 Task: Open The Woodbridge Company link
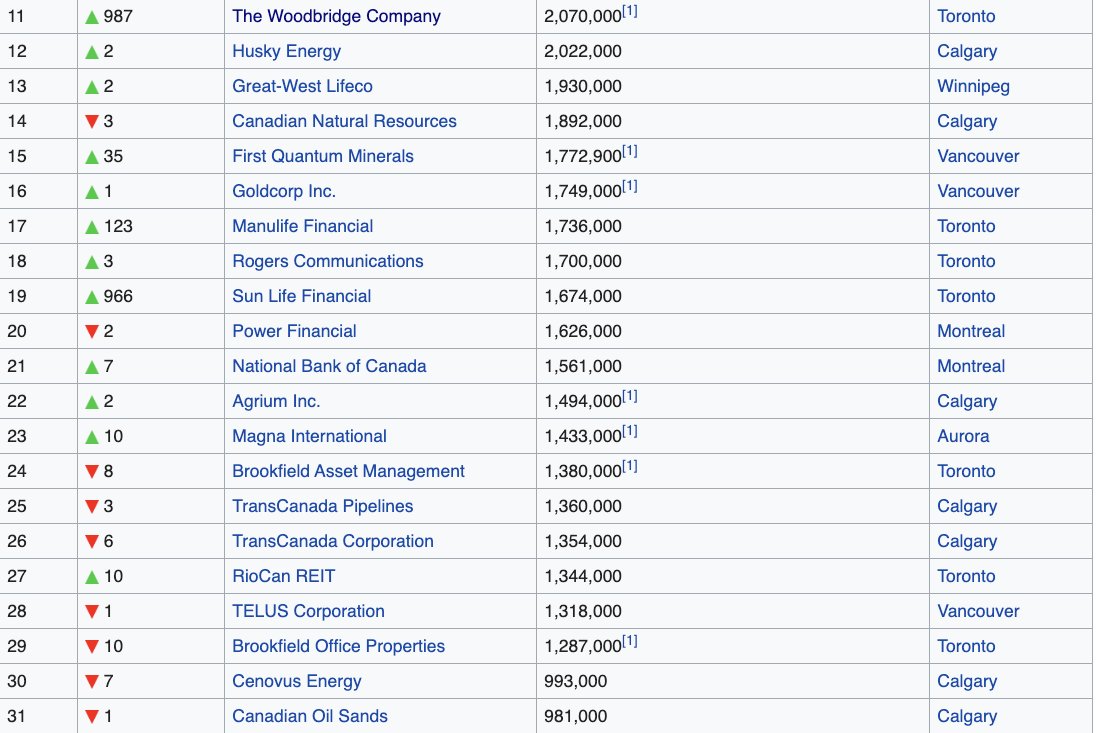336,16
